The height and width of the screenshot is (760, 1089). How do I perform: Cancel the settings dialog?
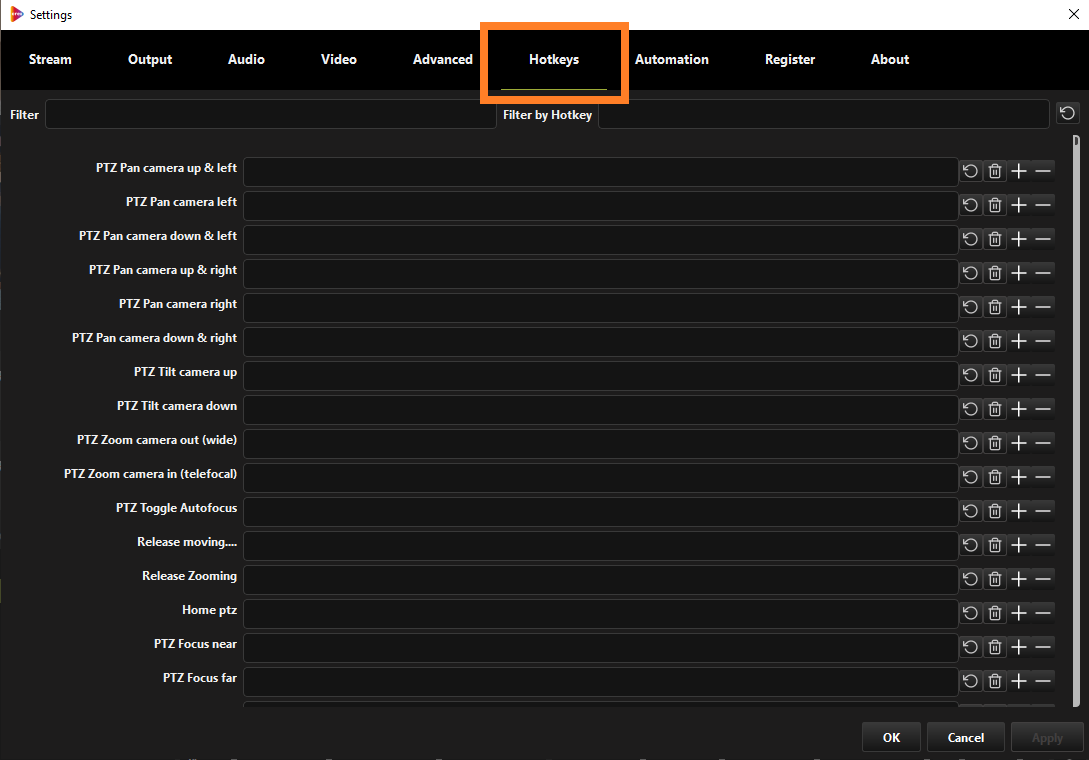click(x=965, y=738)
